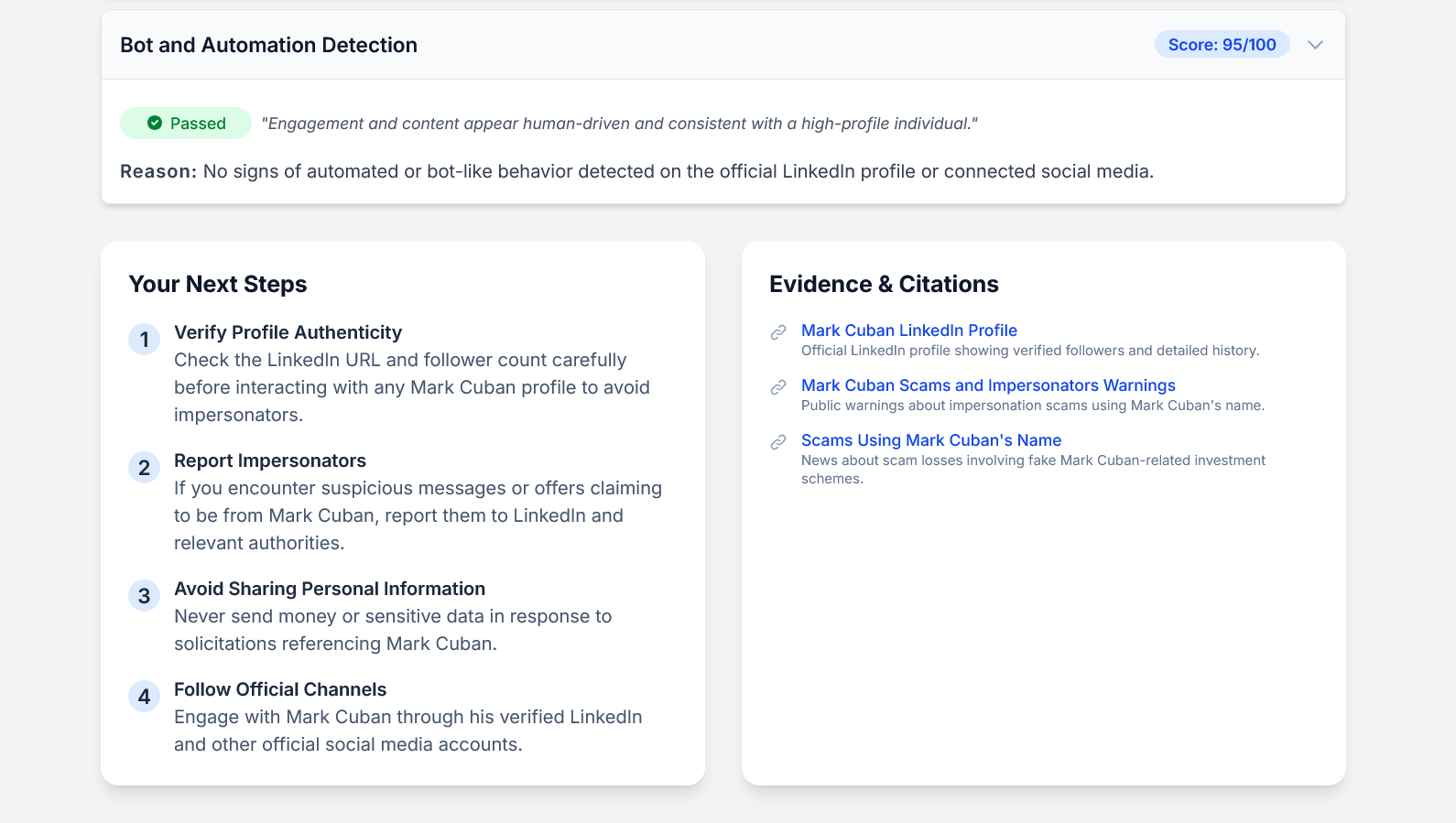This screenshot has width=1456, height=823.
Task: Click the step 2 number badge
Action: (144, 468)
